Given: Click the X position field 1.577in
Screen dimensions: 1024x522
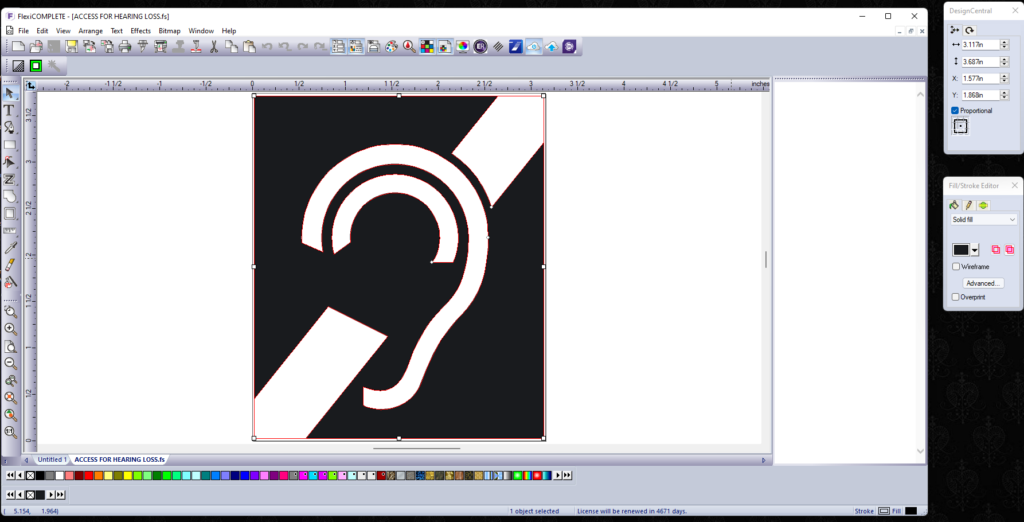Looking at the screenshot, I should pos(981,78).
